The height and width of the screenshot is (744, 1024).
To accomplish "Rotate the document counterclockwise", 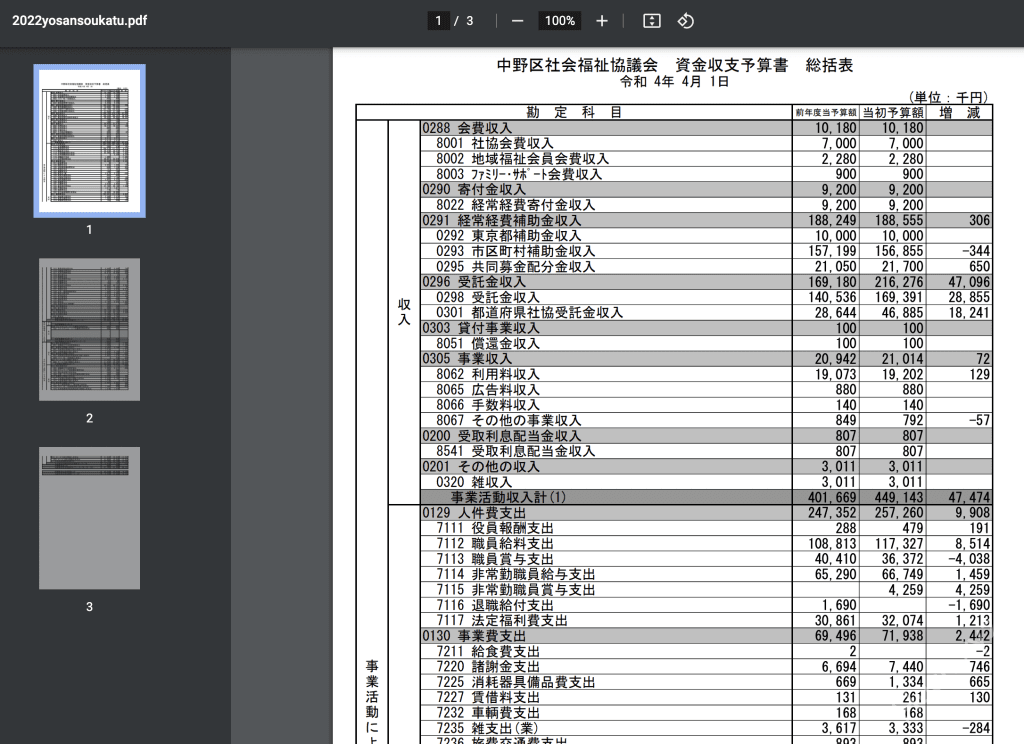I will pos(686,21).
